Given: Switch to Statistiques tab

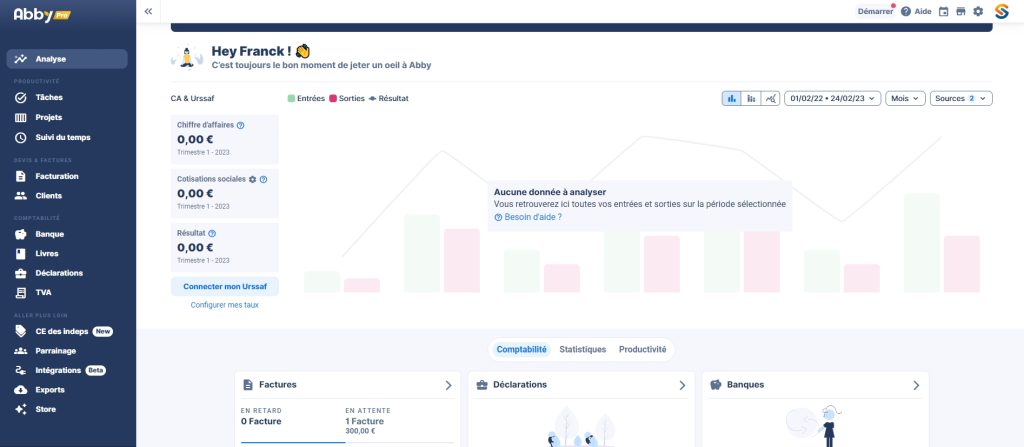Looking at the screenshot, I should pyautogui.click(x=583, y=350).
